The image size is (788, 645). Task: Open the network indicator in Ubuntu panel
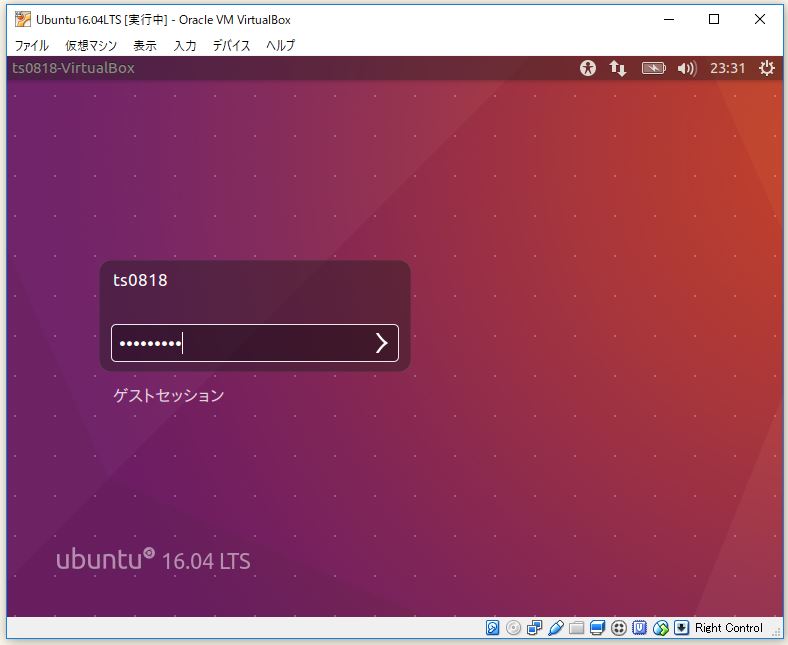(x=618, y=68)
